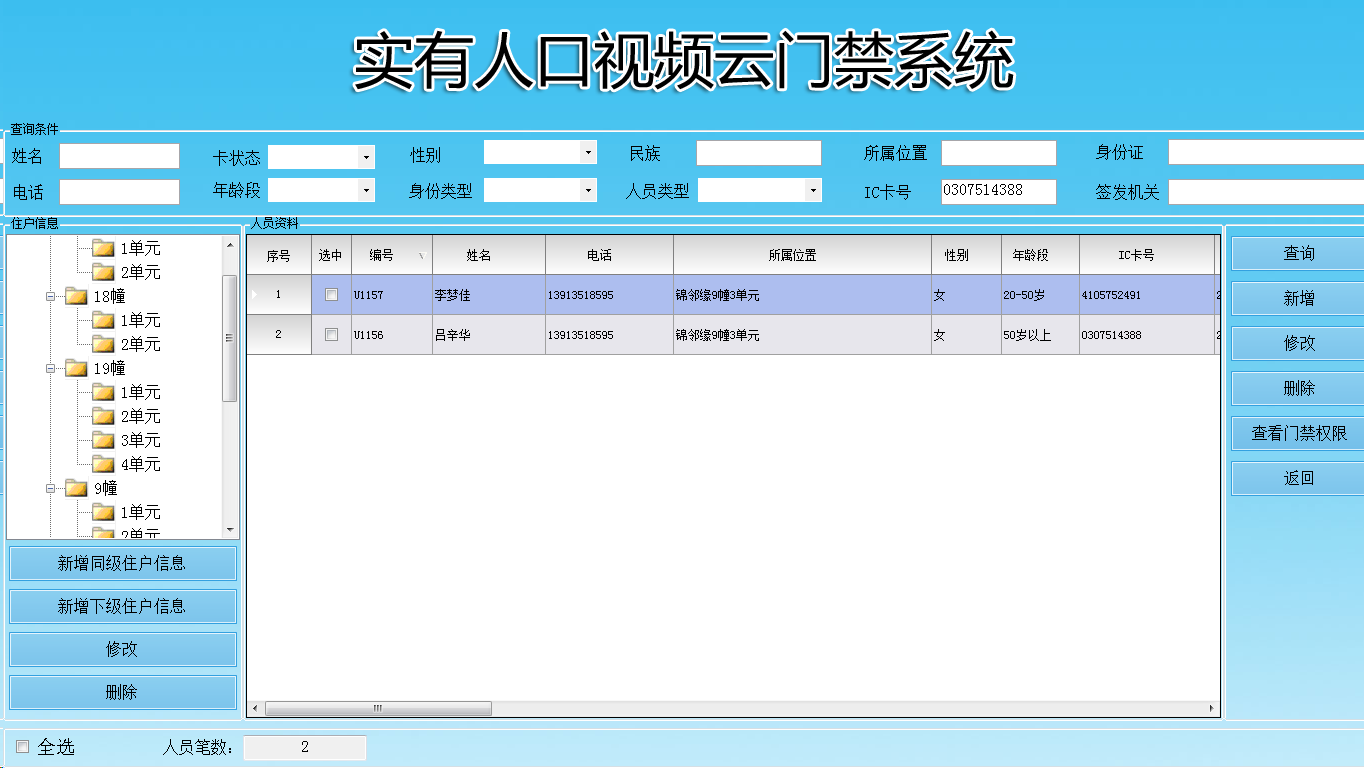Click the name cell 李梦佳
Image resolution: width=1364 pixels, height=768 pixels.
(489, 295)
